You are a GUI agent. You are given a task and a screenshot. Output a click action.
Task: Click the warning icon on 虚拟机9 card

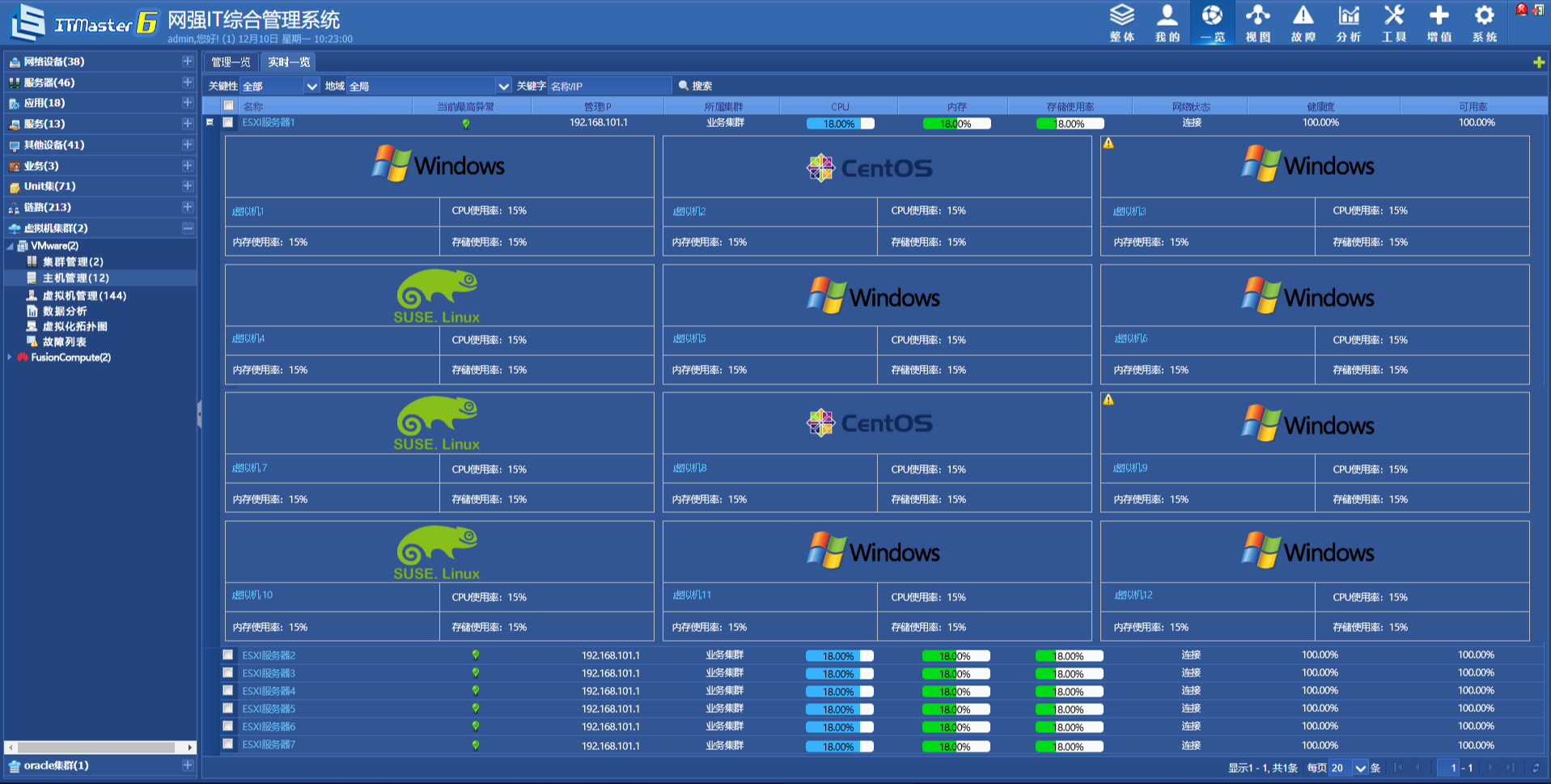pos(1108,400)
